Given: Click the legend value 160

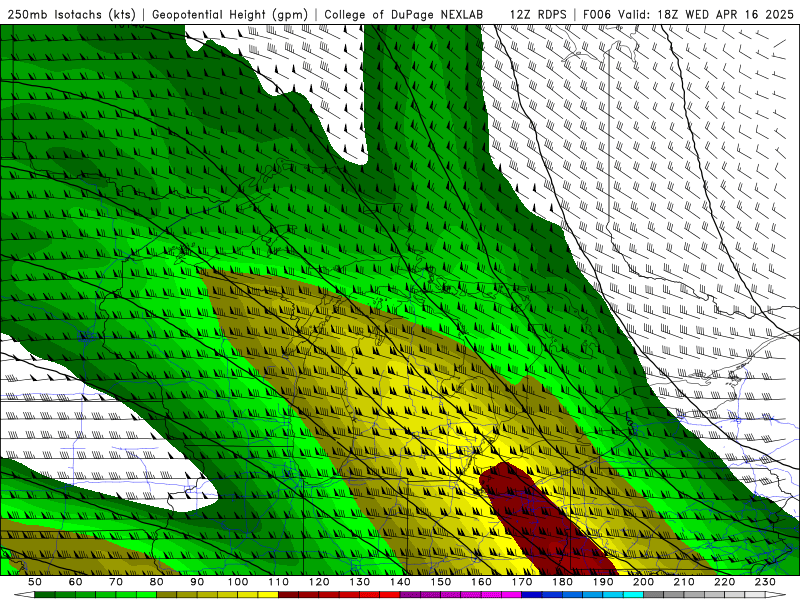Looking at the screenshot, I should (481, 582).
